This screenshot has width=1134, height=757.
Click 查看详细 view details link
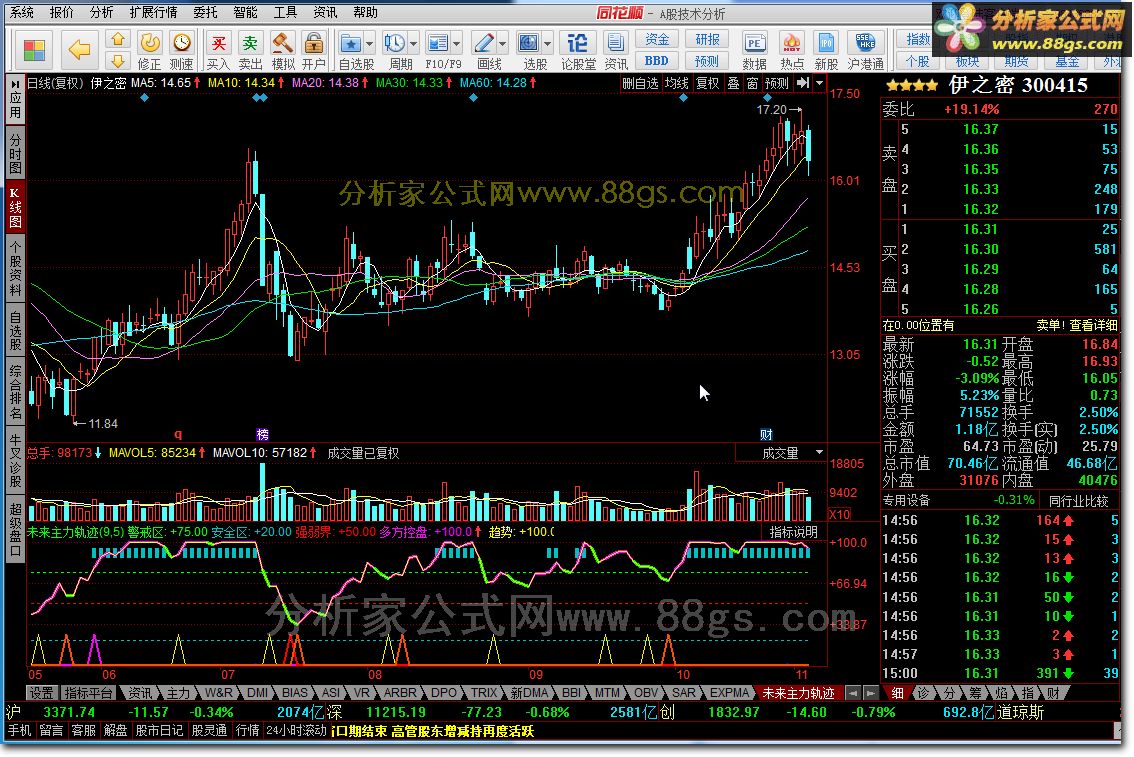[x=1094, y=325]
